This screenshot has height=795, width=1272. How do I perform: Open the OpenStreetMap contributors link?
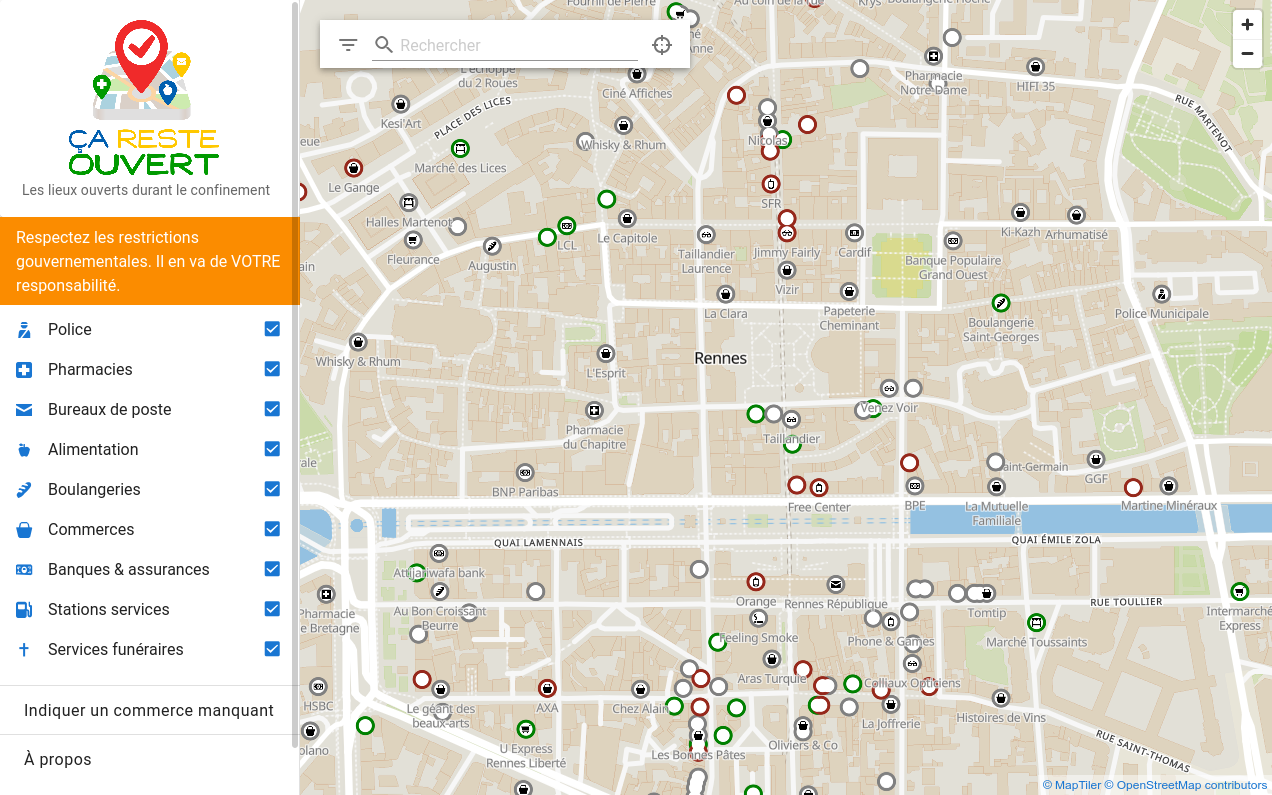(x=1185, y=785)
